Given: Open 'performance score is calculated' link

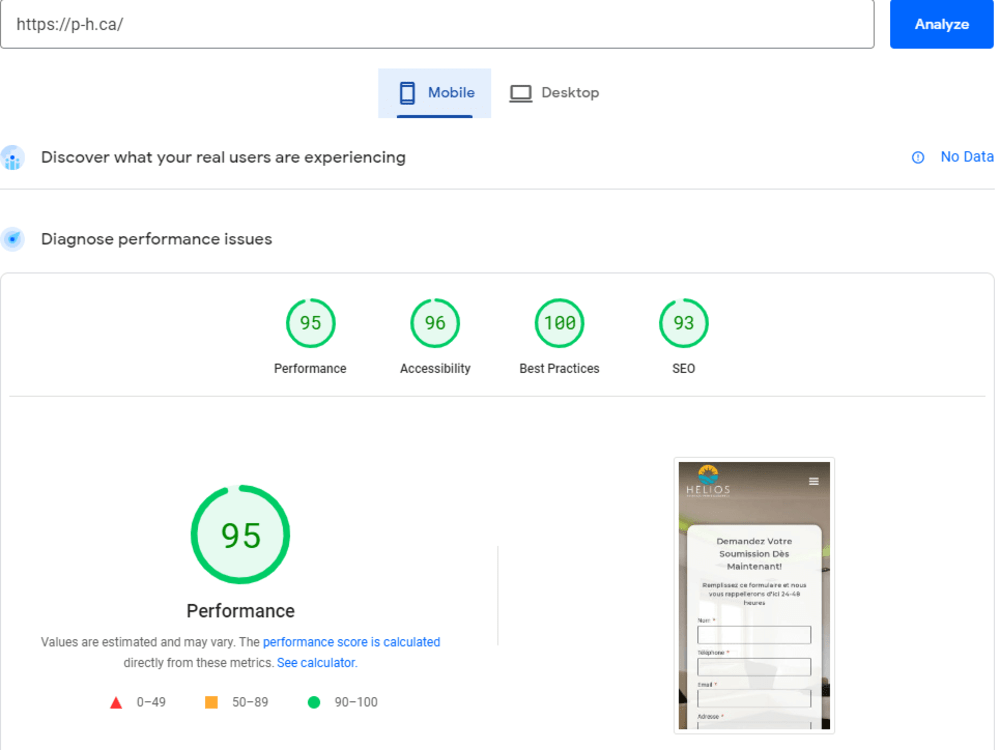Looking at the screenshot, I should coord(351,642).
